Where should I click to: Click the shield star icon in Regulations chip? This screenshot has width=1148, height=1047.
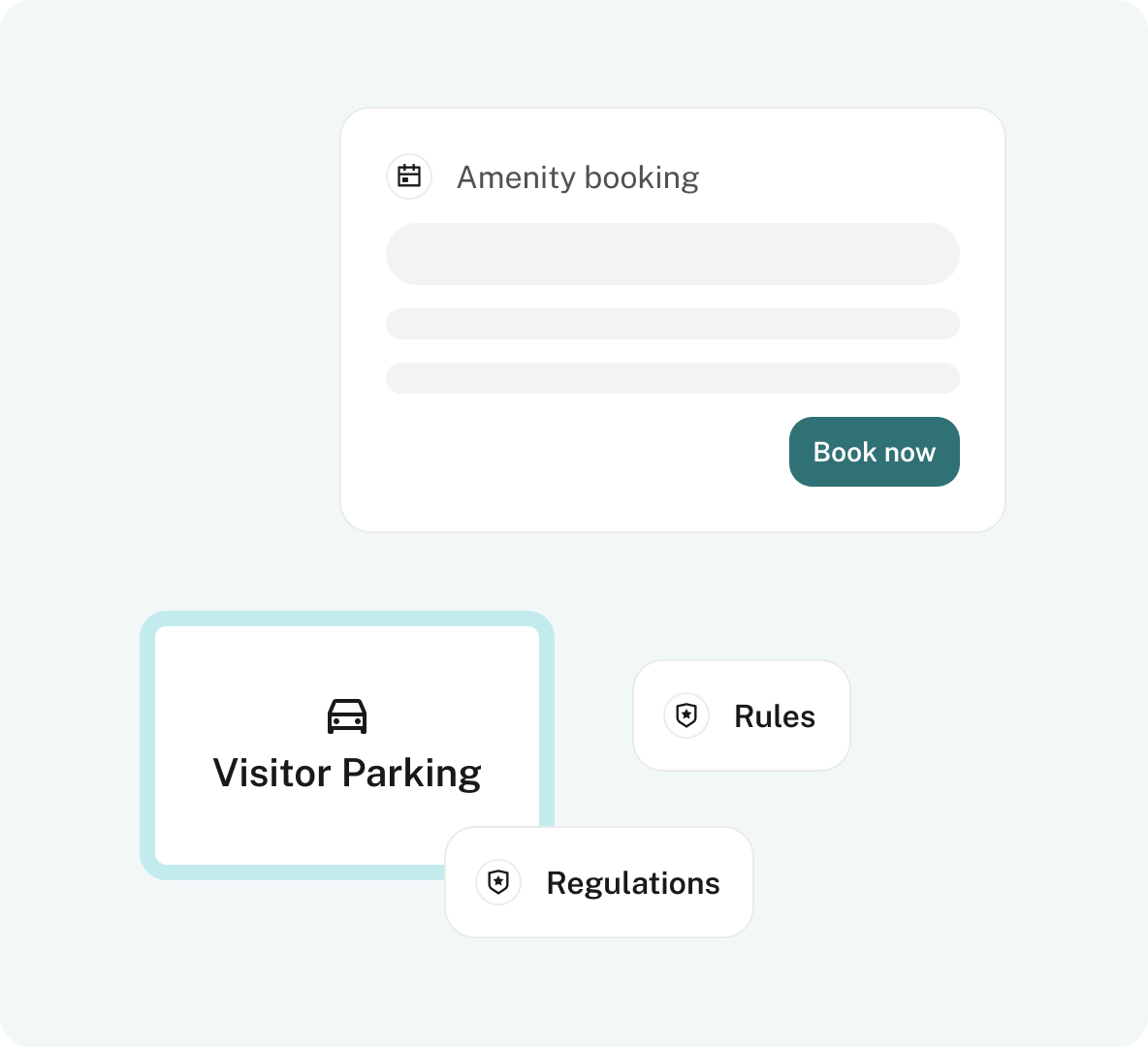497,881
